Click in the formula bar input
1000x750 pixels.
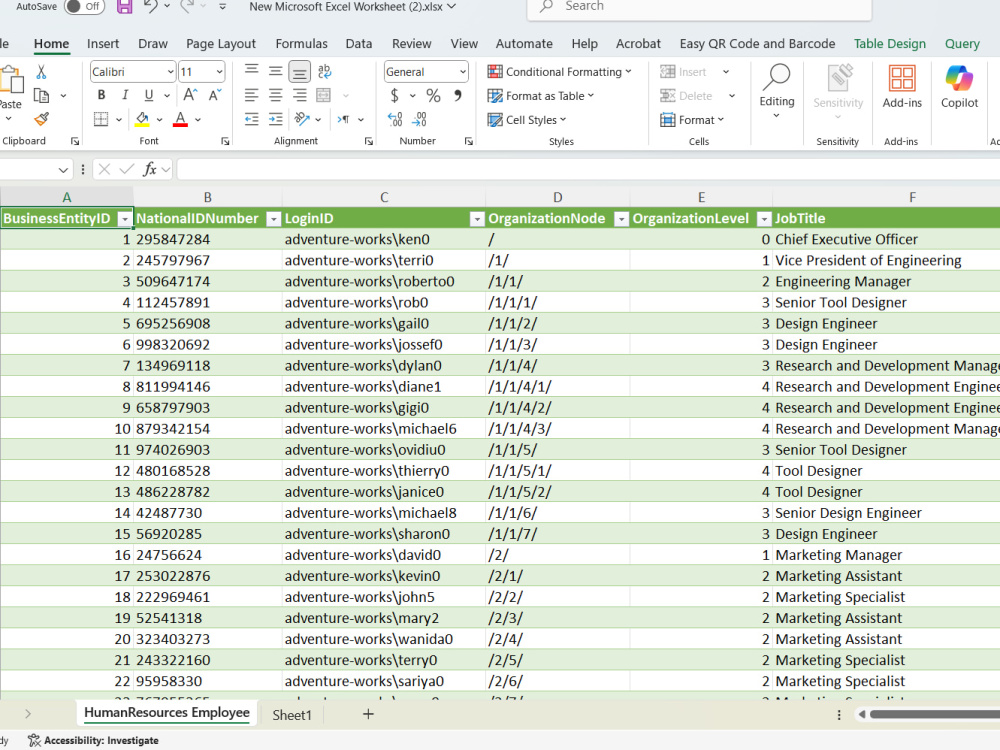coord(587,169)
